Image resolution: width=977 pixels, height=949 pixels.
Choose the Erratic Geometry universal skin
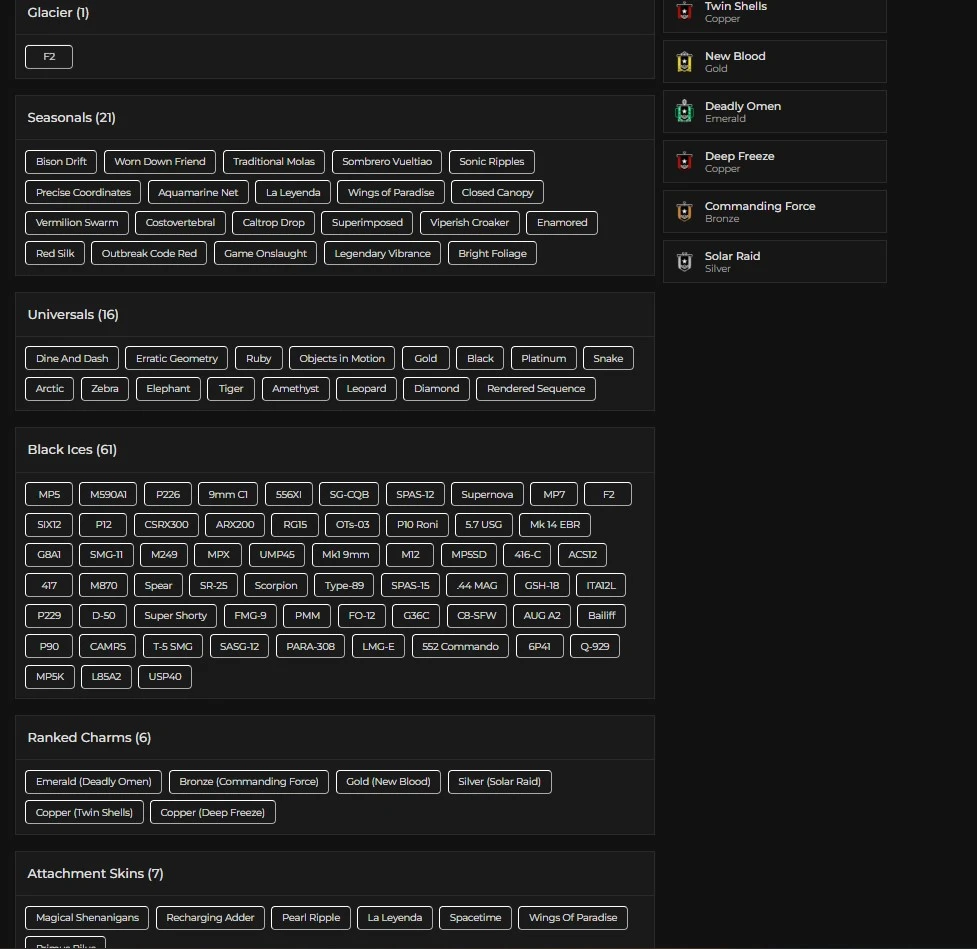tap(177, 359)
